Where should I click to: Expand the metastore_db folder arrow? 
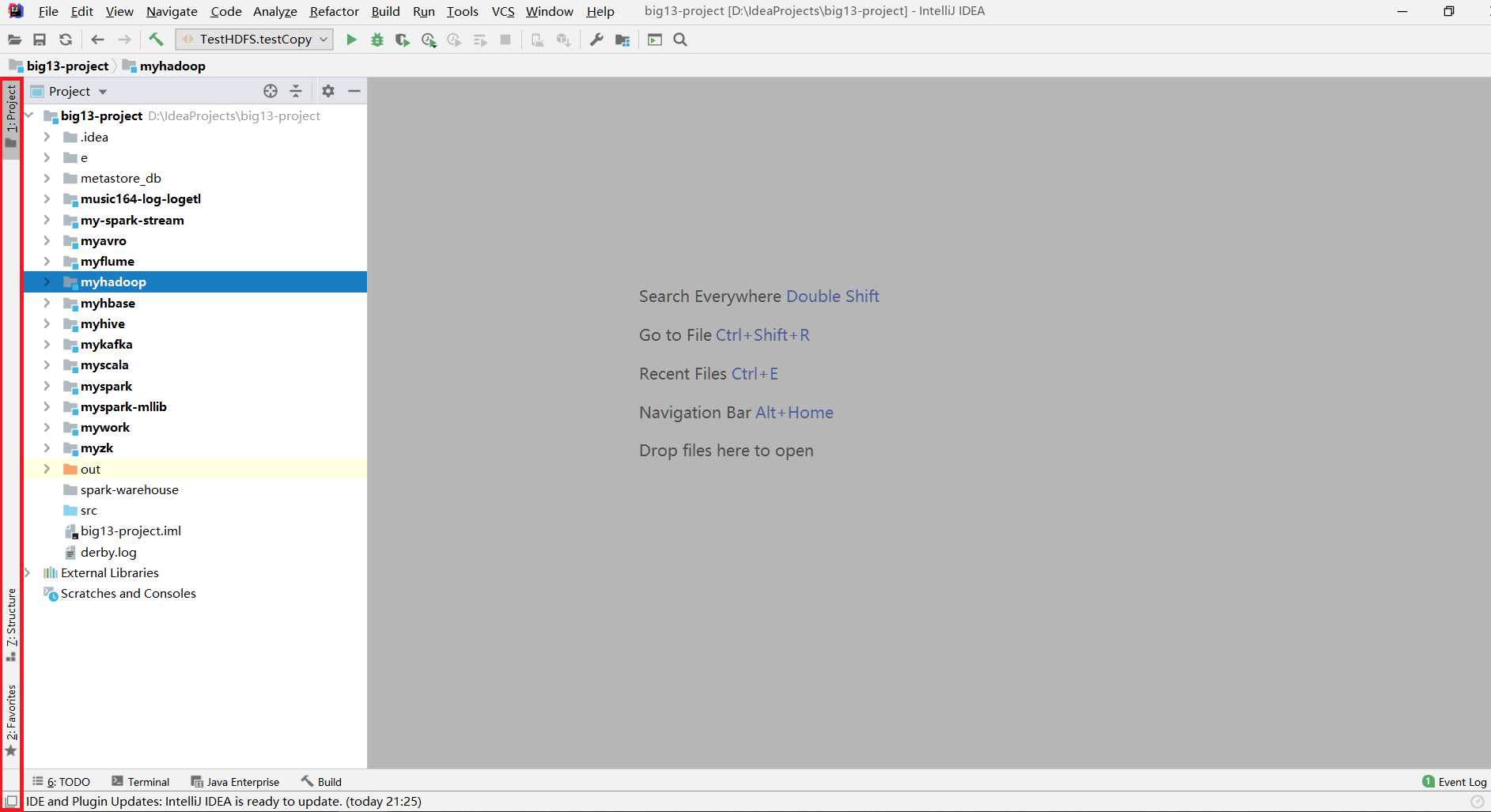coord(47,178)
